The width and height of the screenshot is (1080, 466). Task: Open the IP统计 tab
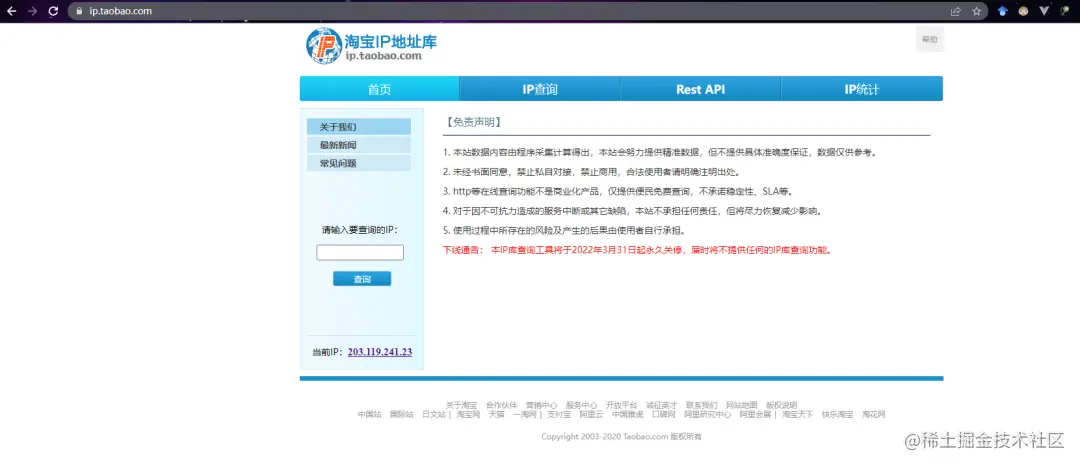coord(862,89)
